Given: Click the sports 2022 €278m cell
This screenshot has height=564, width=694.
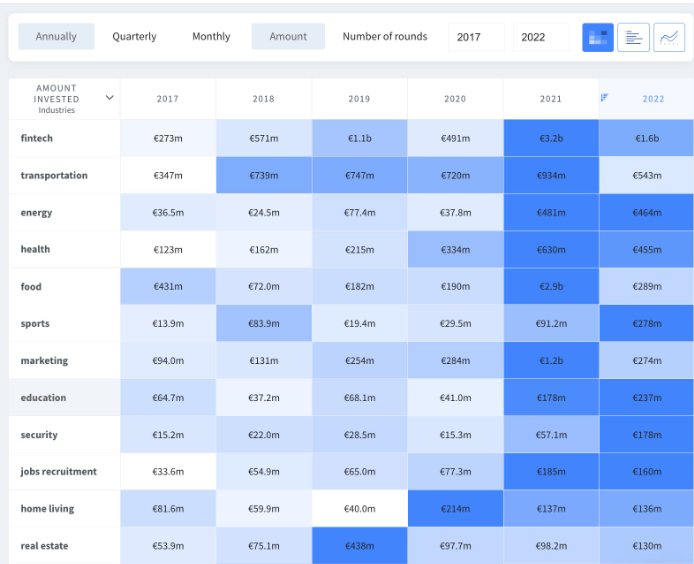Looking at the screenshot, I should click(647, 323).
